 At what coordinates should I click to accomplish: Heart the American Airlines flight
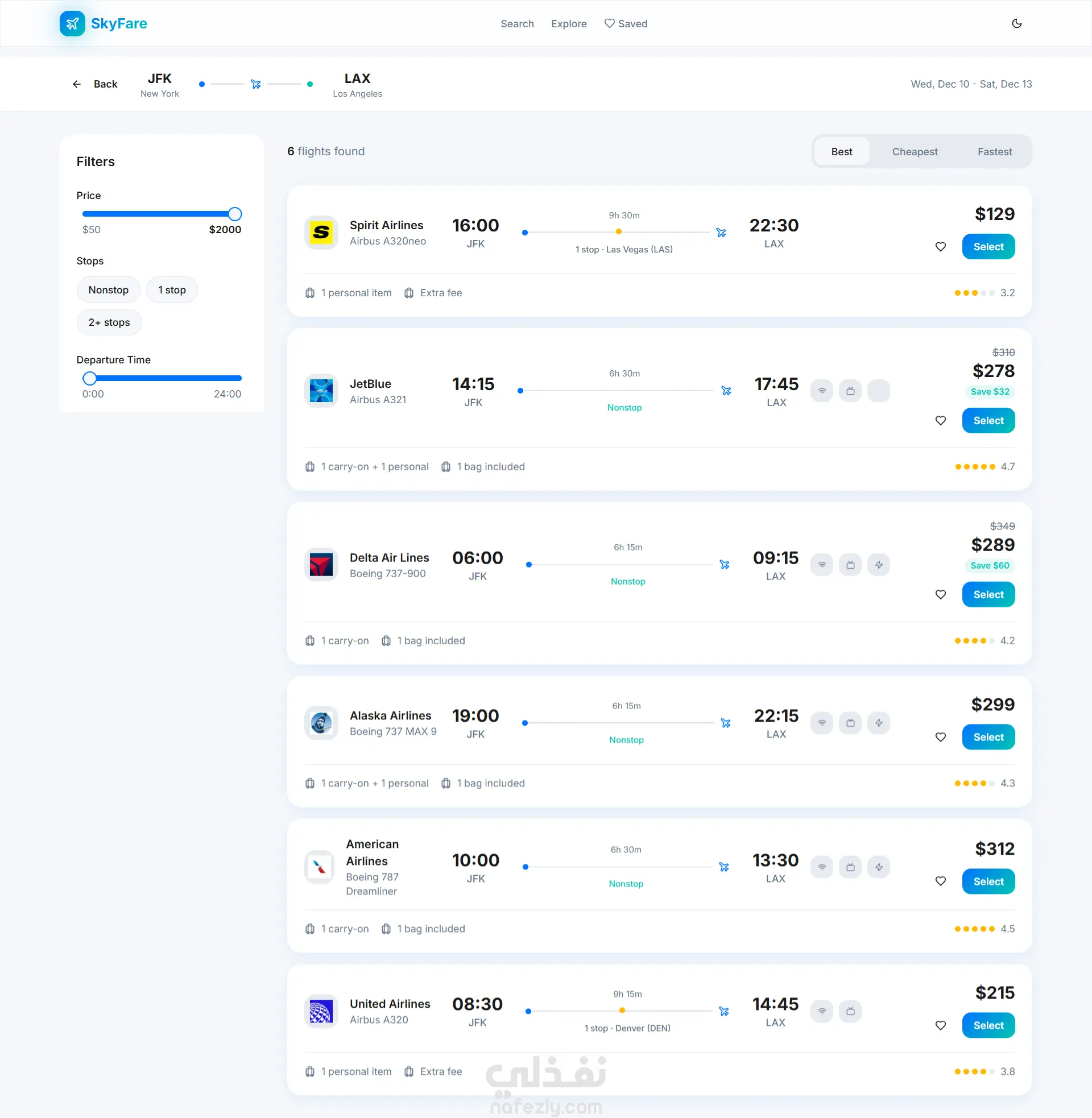point(940,881)
